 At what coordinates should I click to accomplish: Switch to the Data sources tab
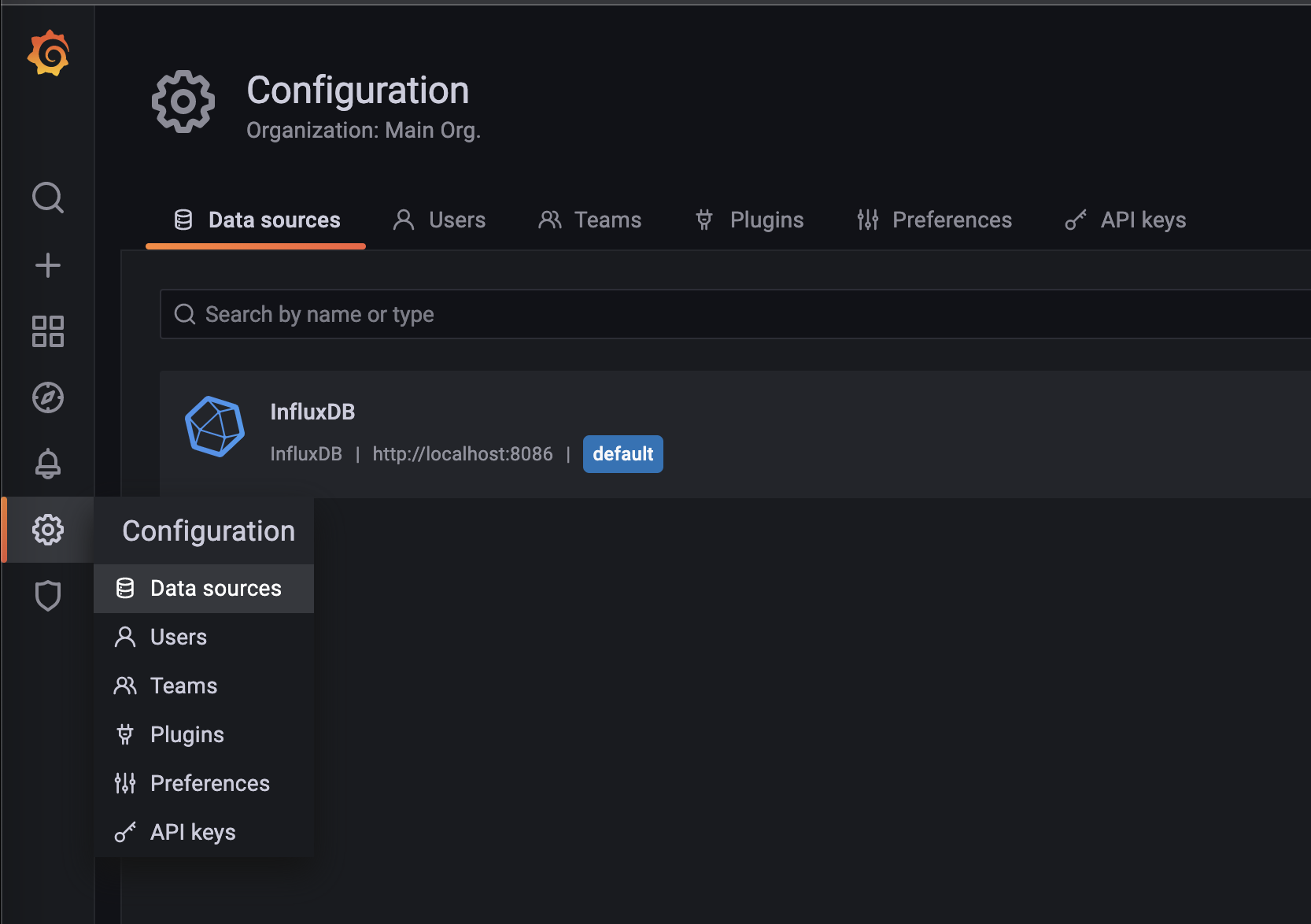(x=256, y=220)
